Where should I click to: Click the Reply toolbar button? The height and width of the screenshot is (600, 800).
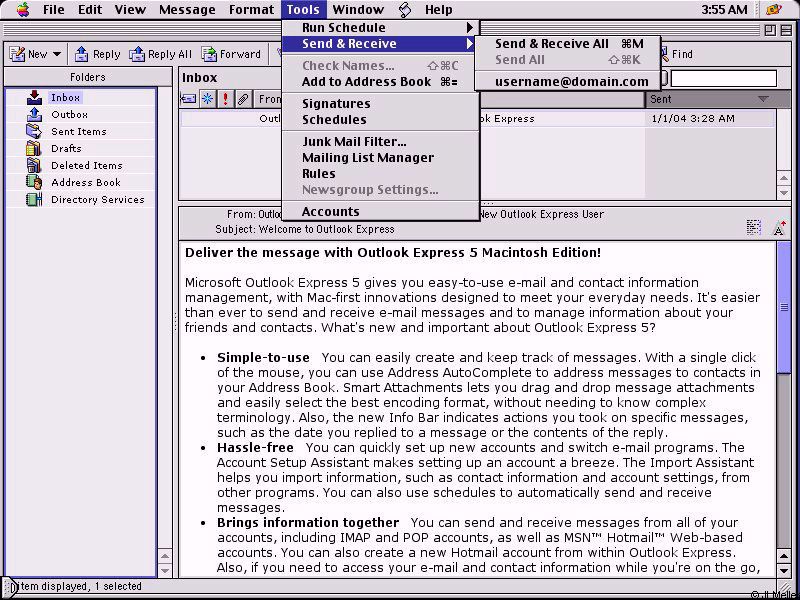(x=97, y=54)
